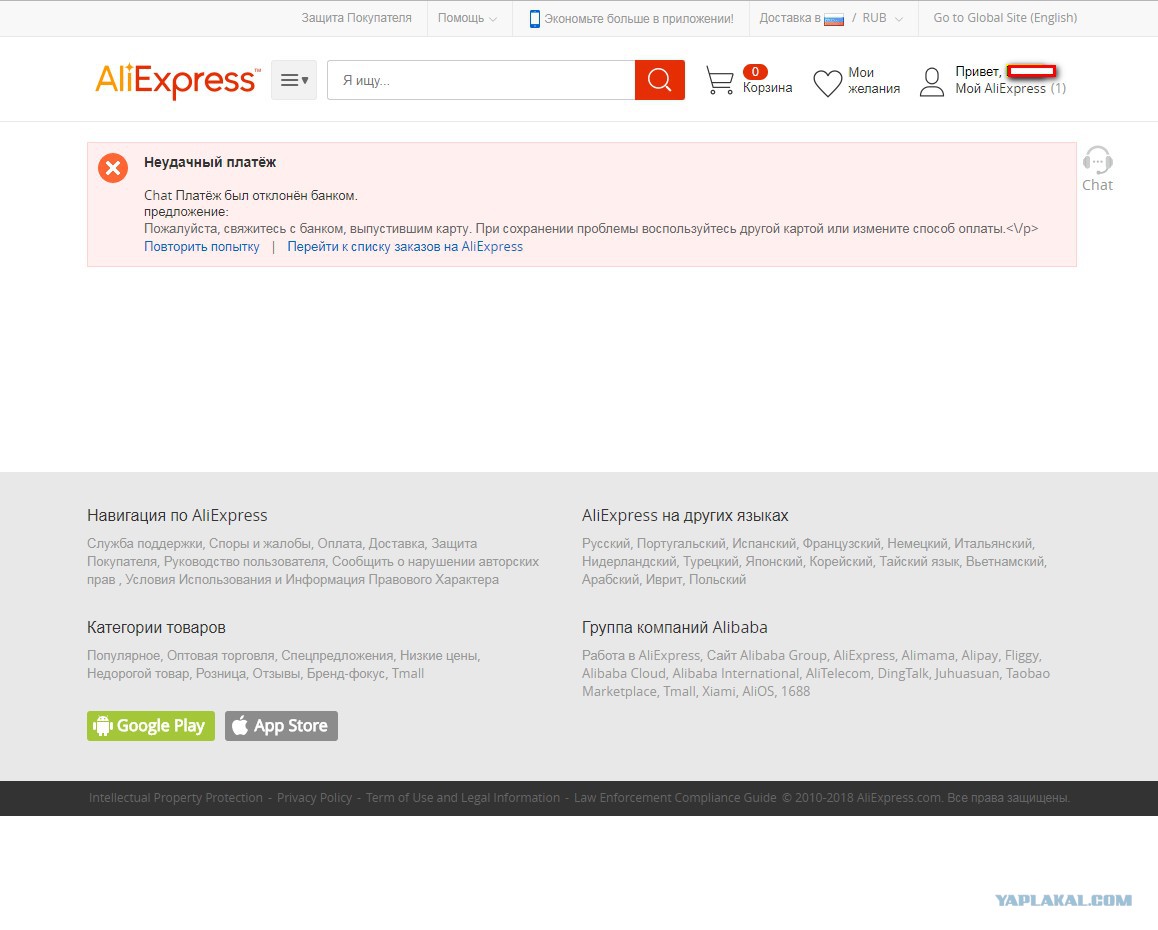Click the 'App Store' button
The height and width of the screenshot is (930, 1158).
pyautogui.click(x=281, y=726)
